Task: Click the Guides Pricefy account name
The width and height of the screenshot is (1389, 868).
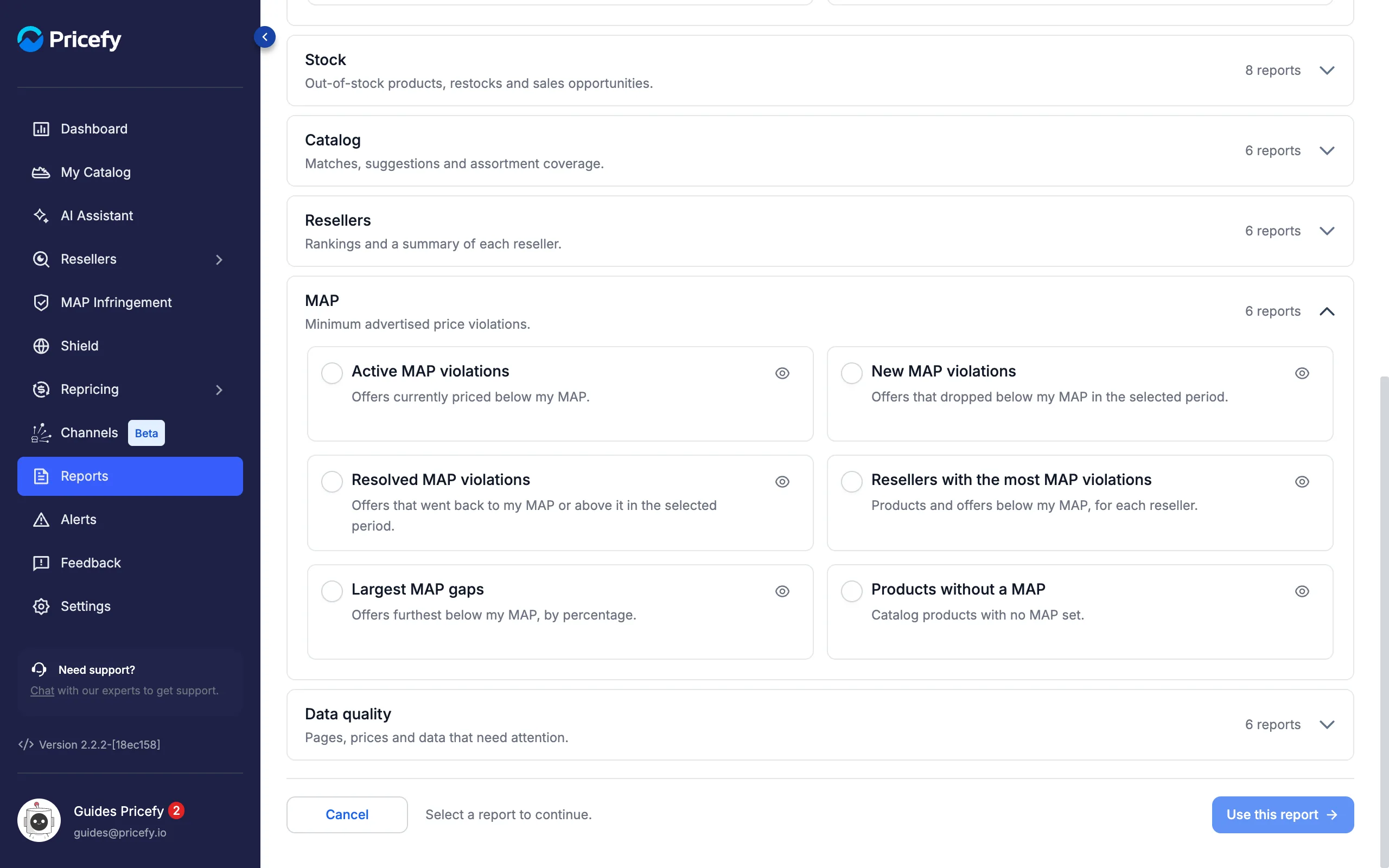Action: [119, 811]
